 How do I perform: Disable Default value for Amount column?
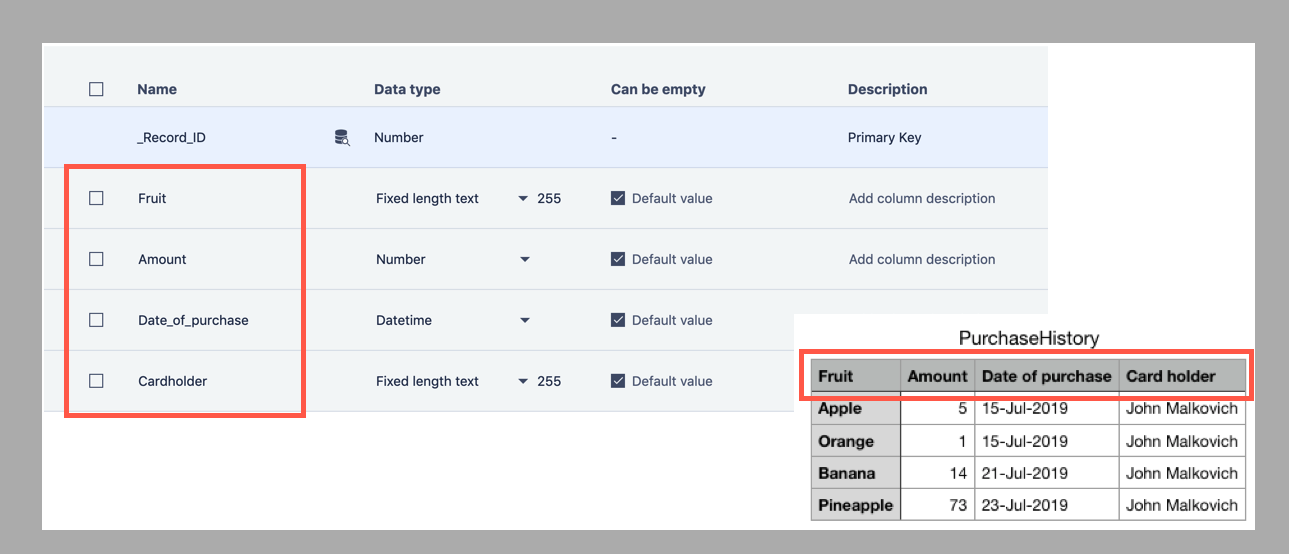[x=618, y=259]
